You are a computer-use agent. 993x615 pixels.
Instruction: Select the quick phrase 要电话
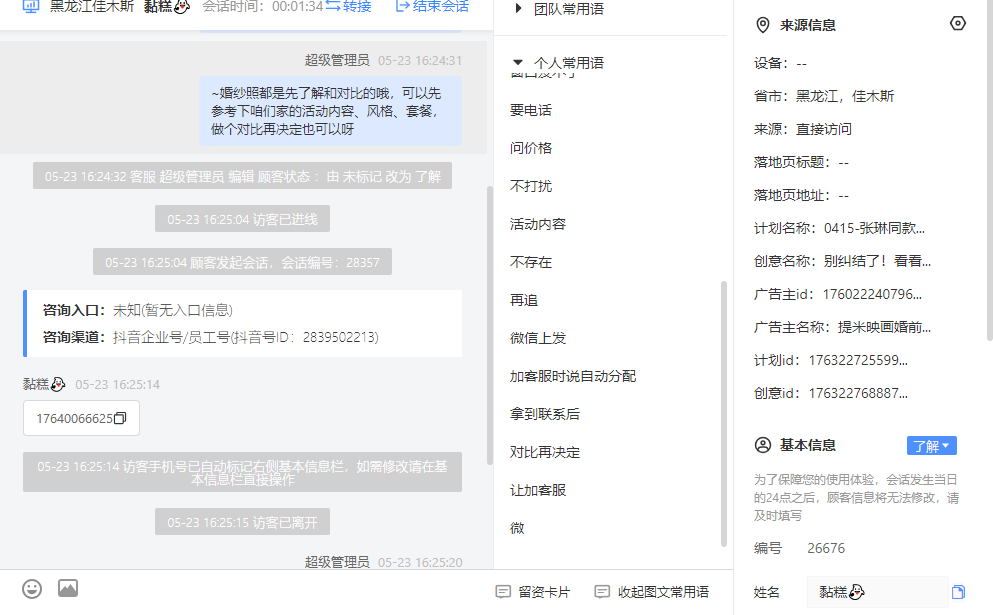coord(531,110)
